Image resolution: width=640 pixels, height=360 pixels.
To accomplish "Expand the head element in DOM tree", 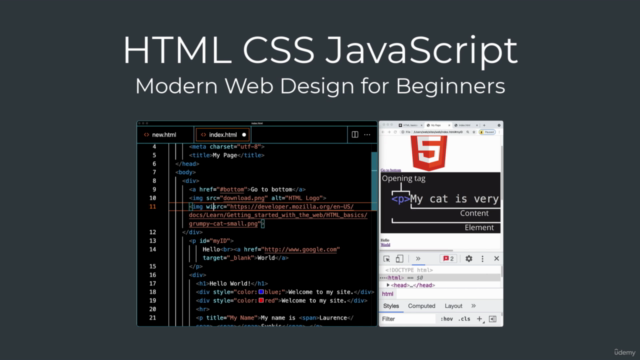I will [x=388, y=285].
